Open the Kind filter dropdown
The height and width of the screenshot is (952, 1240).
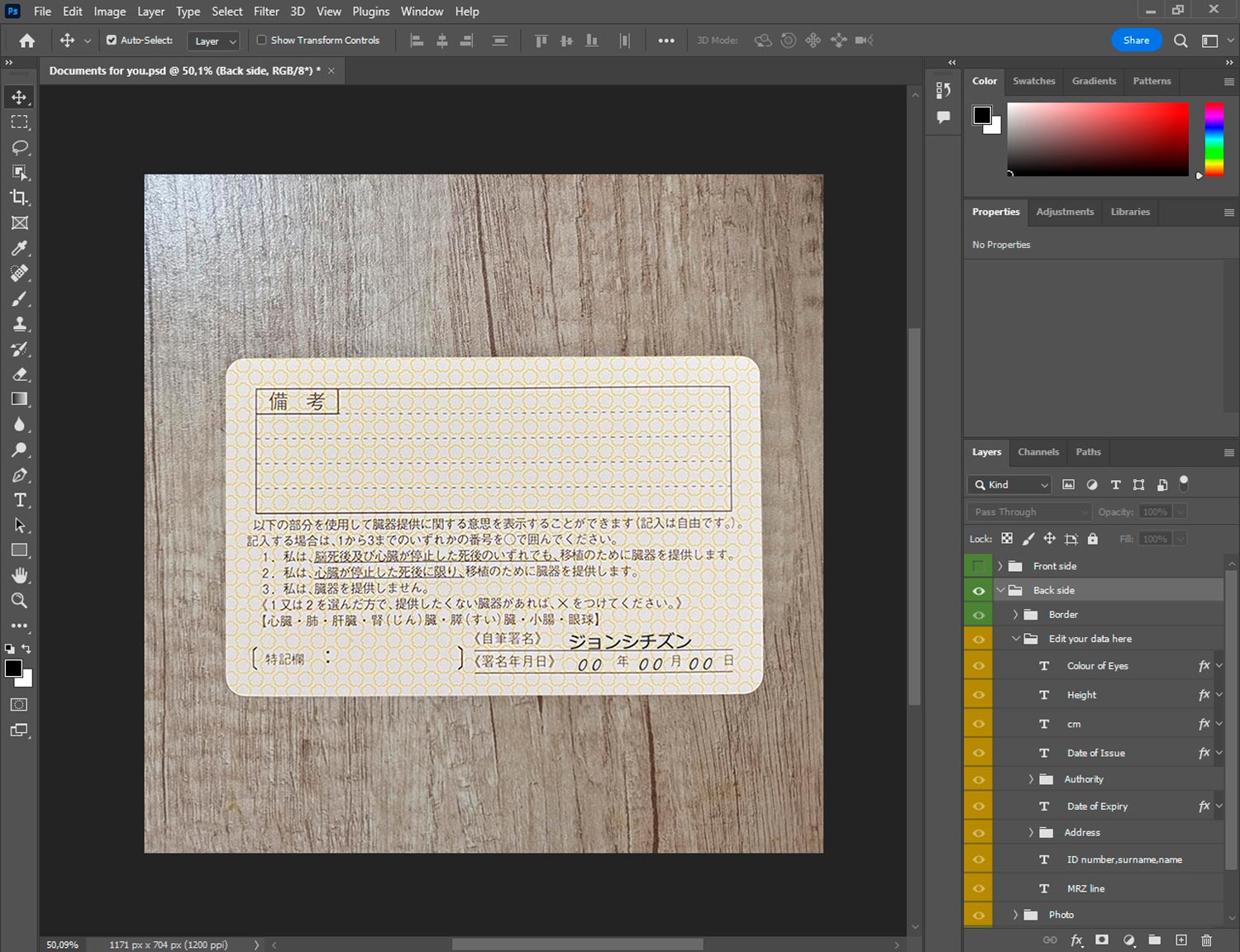[x=1011, y=485]
